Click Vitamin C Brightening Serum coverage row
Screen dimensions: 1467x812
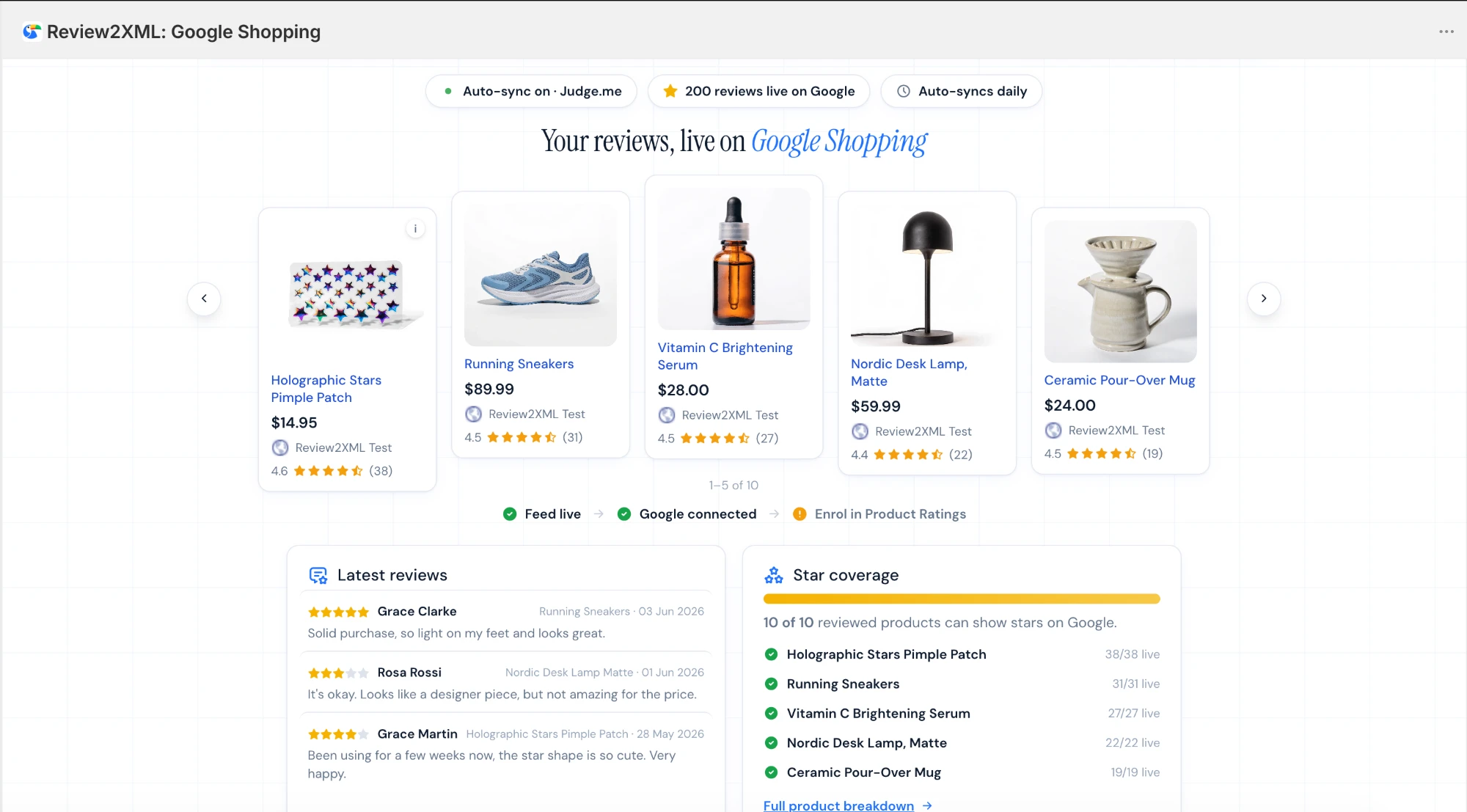pyautogui.click(x=962, y=714)
